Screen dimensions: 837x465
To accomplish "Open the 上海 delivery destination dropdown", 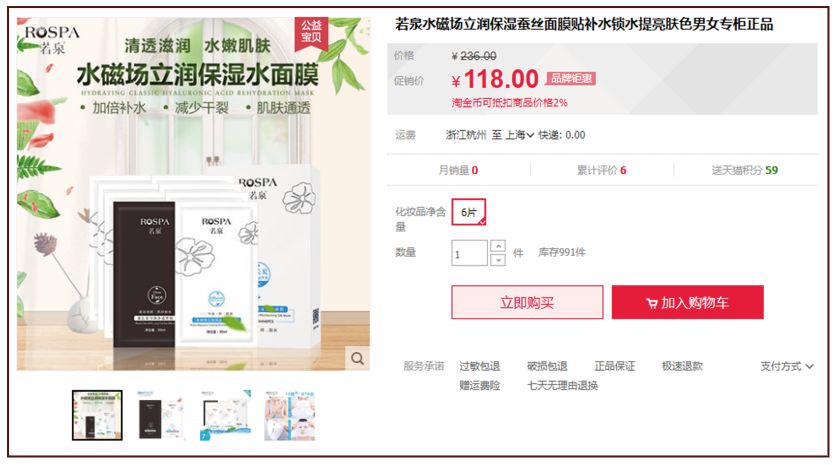I will point(519,135).
